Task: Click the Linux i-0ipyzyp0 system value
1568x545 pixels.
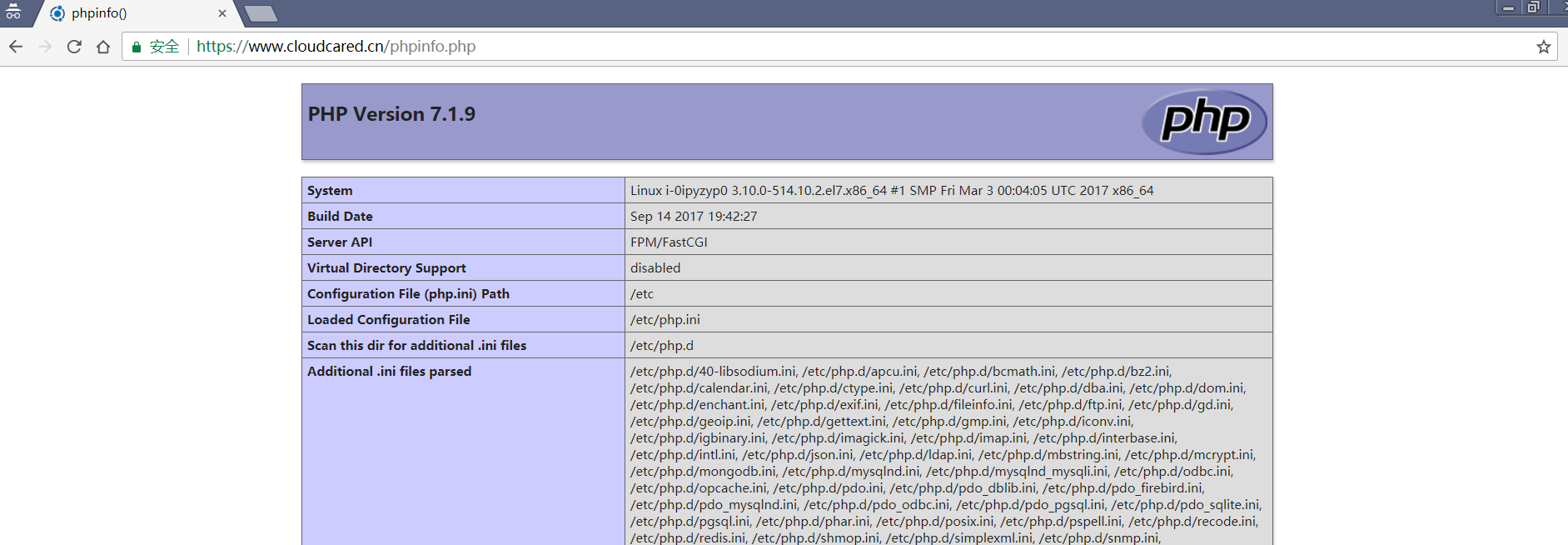Action: point(892,191)
